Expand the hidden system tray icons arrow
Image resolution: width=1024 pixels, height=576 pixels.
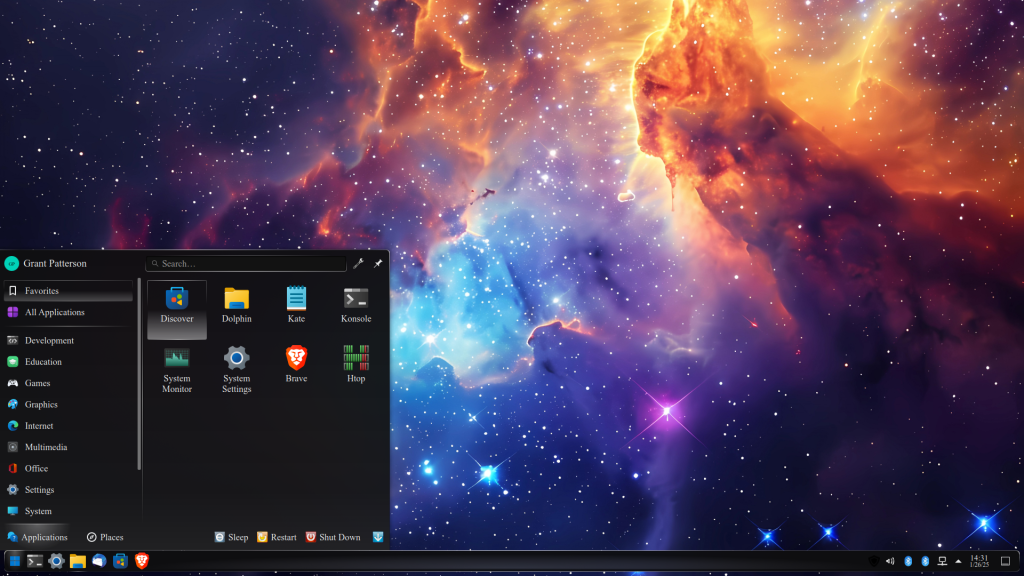point(959,561)
